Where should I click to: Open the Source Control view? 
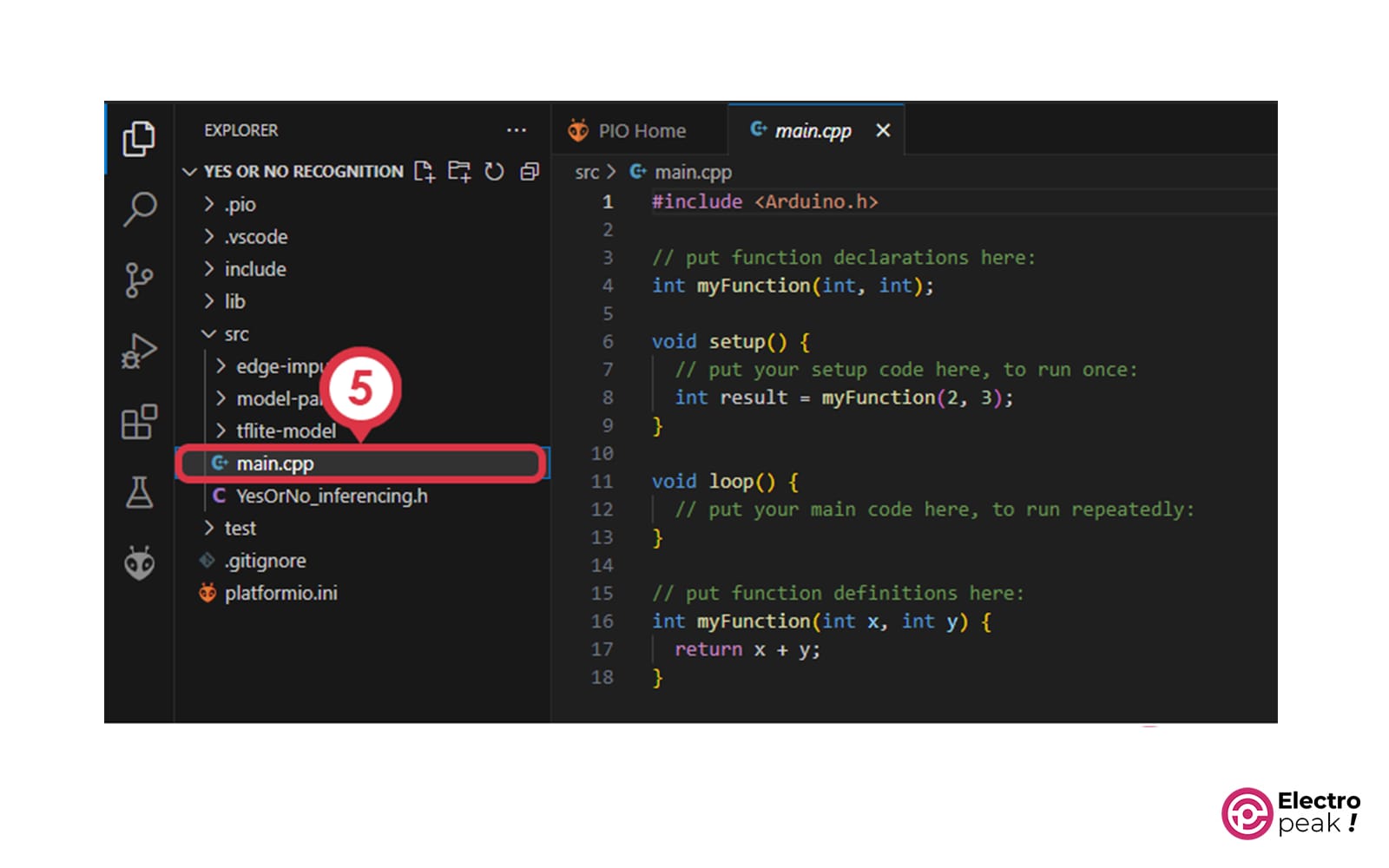(x=139, y=280)
